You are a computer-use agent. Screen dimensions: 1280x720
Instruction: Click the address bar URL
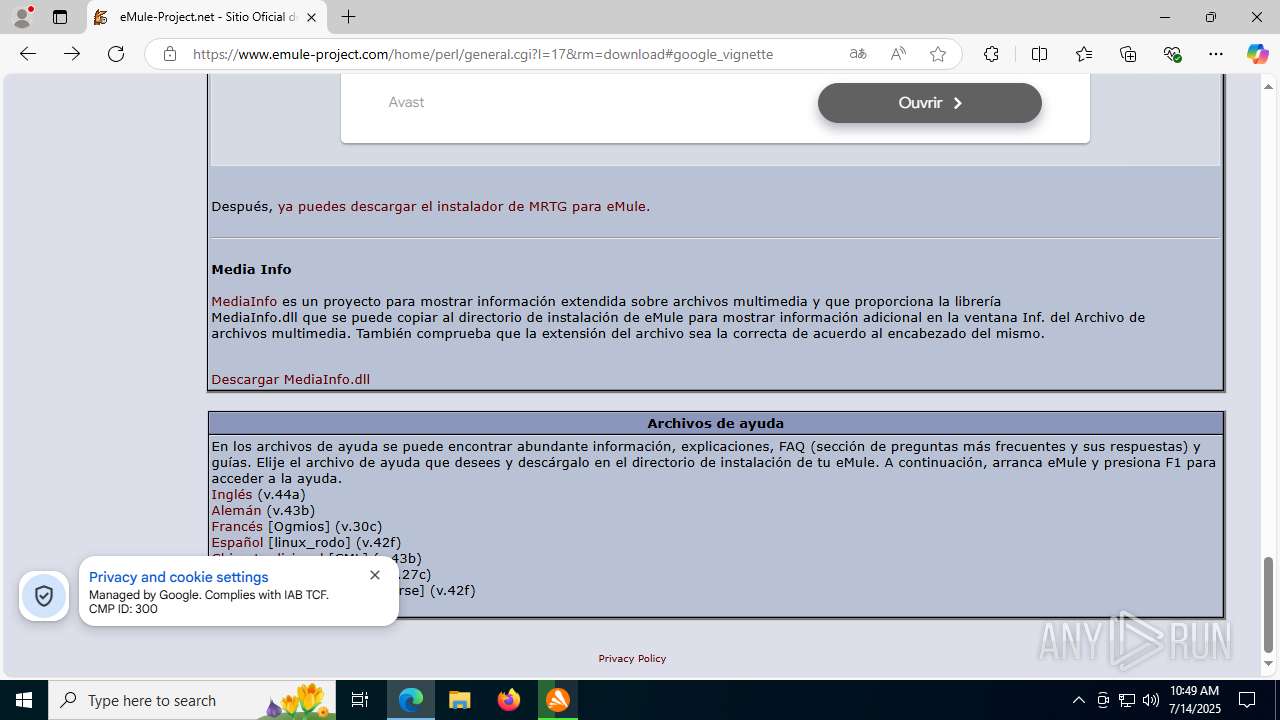pyautogui.click(x=482, y=54)
